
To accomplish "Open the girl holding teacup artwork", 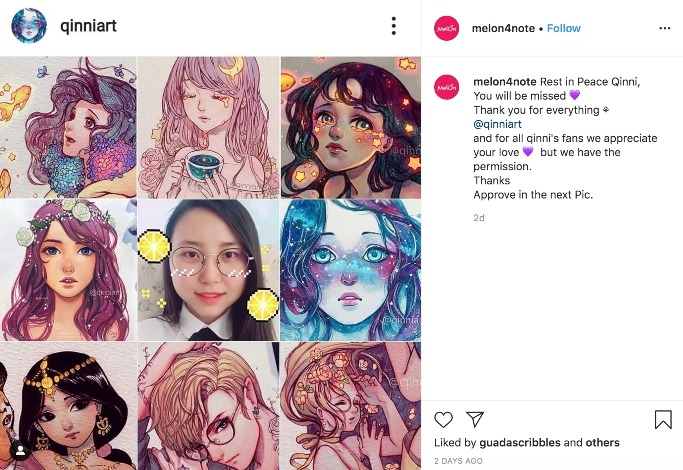I will (209, 126).
